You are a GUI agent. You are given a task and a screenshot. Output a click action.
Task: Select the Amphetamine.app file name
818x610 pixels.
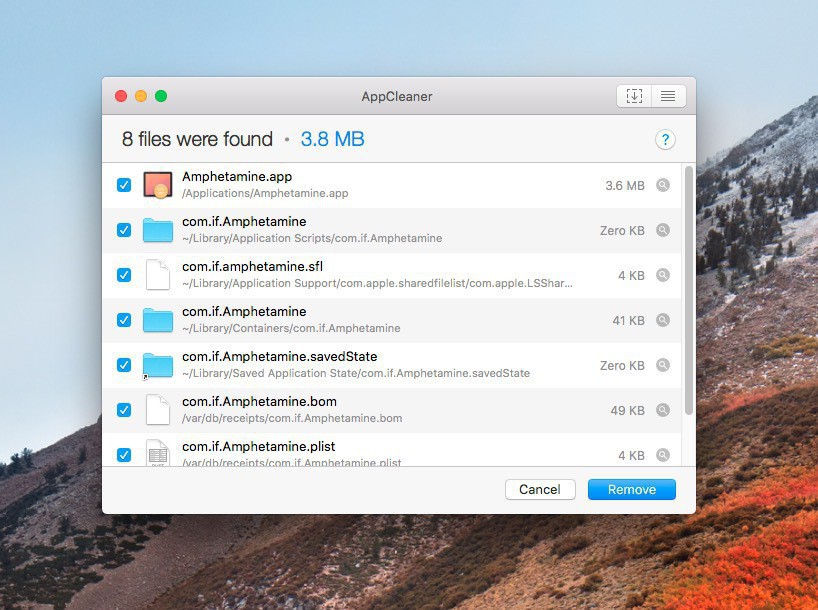(x=237, y=177)
